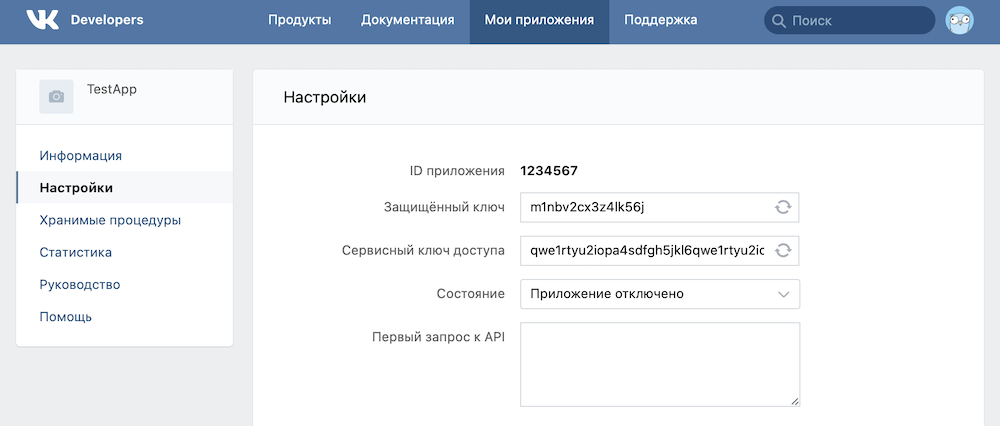Focus the Поиск search field
The height and width of the screenshot is (426, 1000).
849,20
